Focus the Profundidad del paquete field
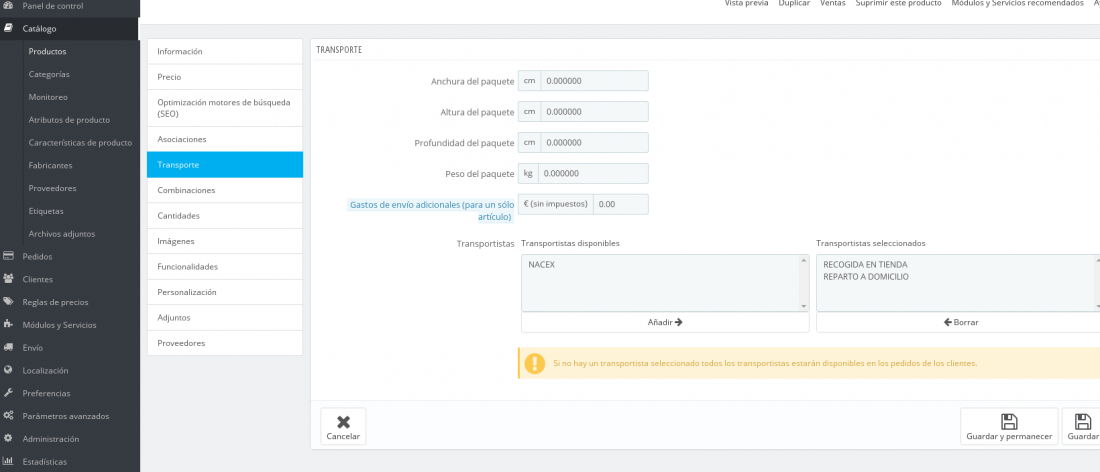This screenshot has width=1100, height=472. [594, 142]
